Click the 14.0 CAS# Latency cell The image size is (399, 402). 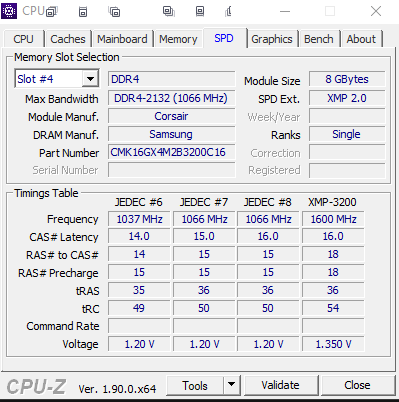pos(139,236)
